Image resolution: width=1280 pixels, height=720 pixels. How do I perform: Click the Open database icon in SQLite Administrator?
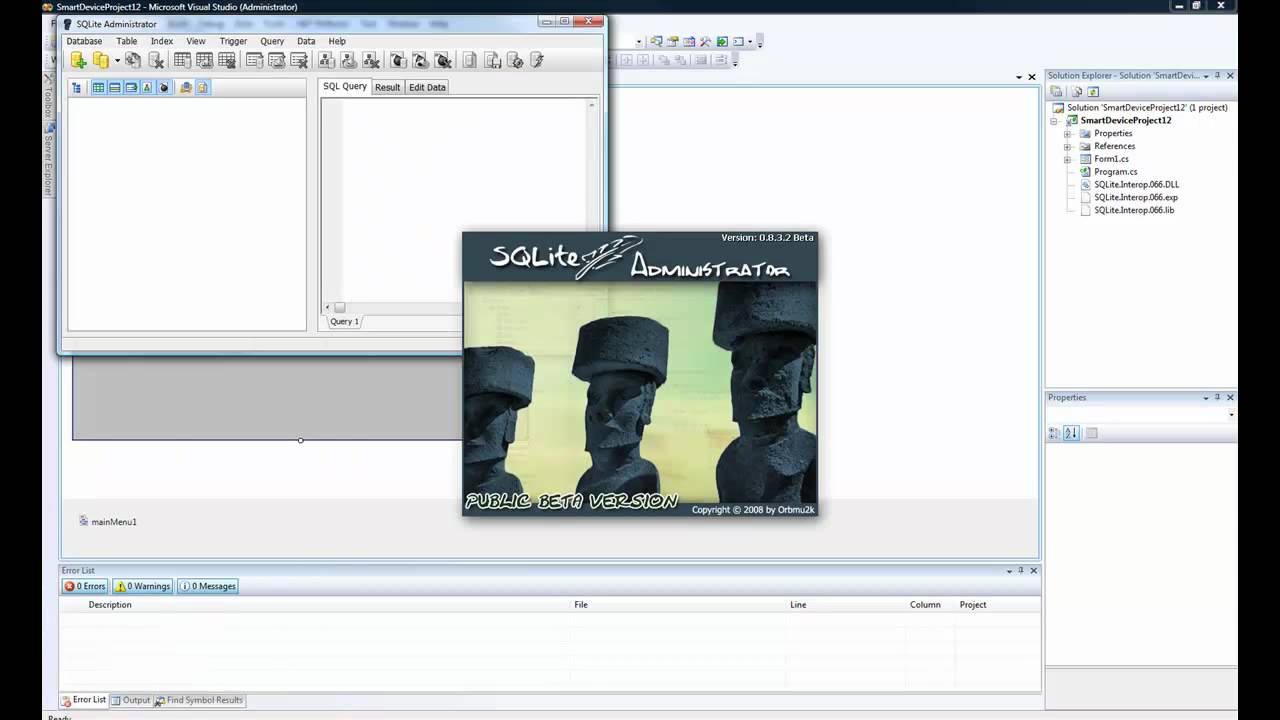[x=100, y=60]
